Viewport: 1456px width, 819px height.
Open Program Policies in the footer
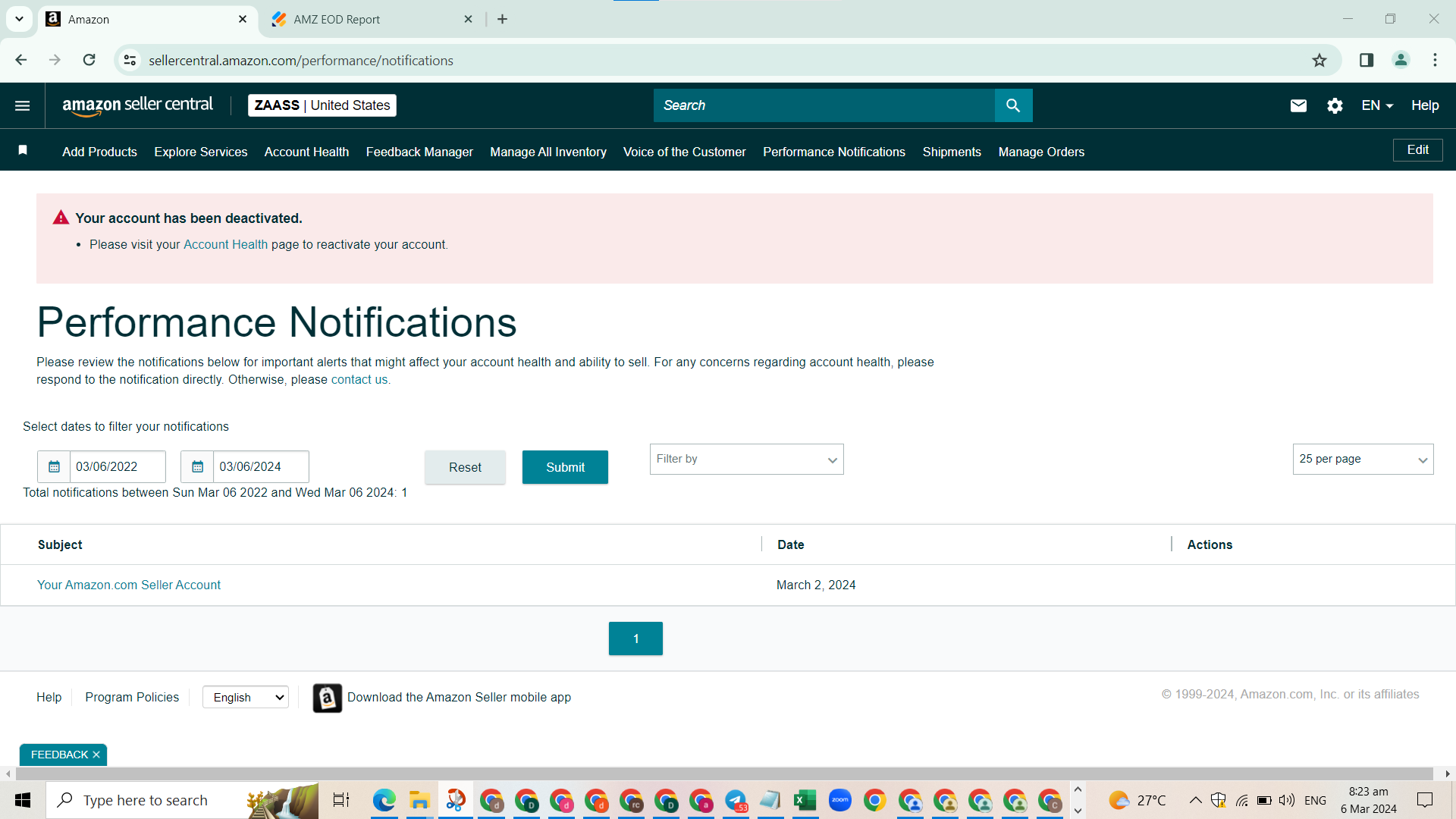pos(132,697)
